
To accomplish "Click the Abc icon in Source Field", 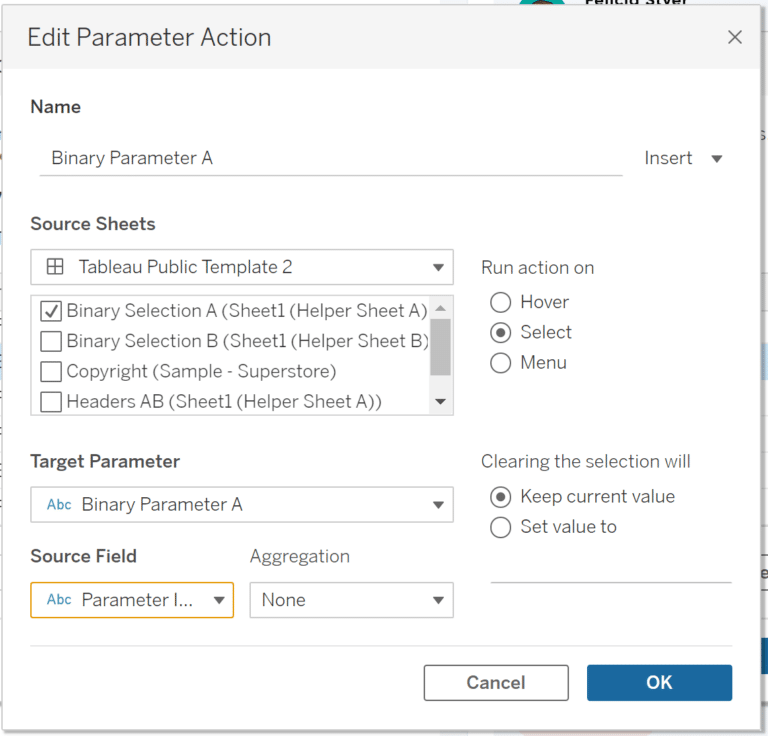I will (59, 599).
